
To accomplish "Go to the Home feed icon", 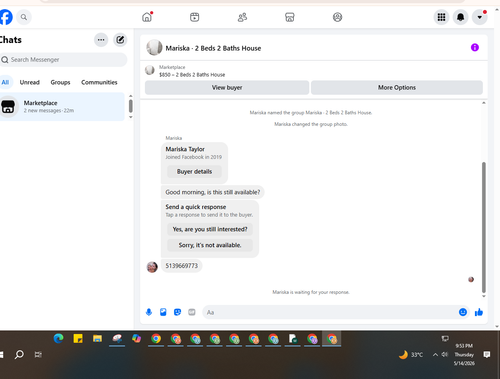I will [147, 17].
